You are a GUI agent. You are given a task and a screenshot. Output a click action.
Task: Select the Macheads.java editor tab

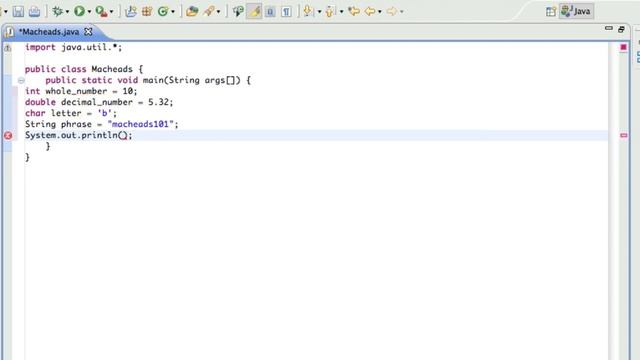[49, 32]
